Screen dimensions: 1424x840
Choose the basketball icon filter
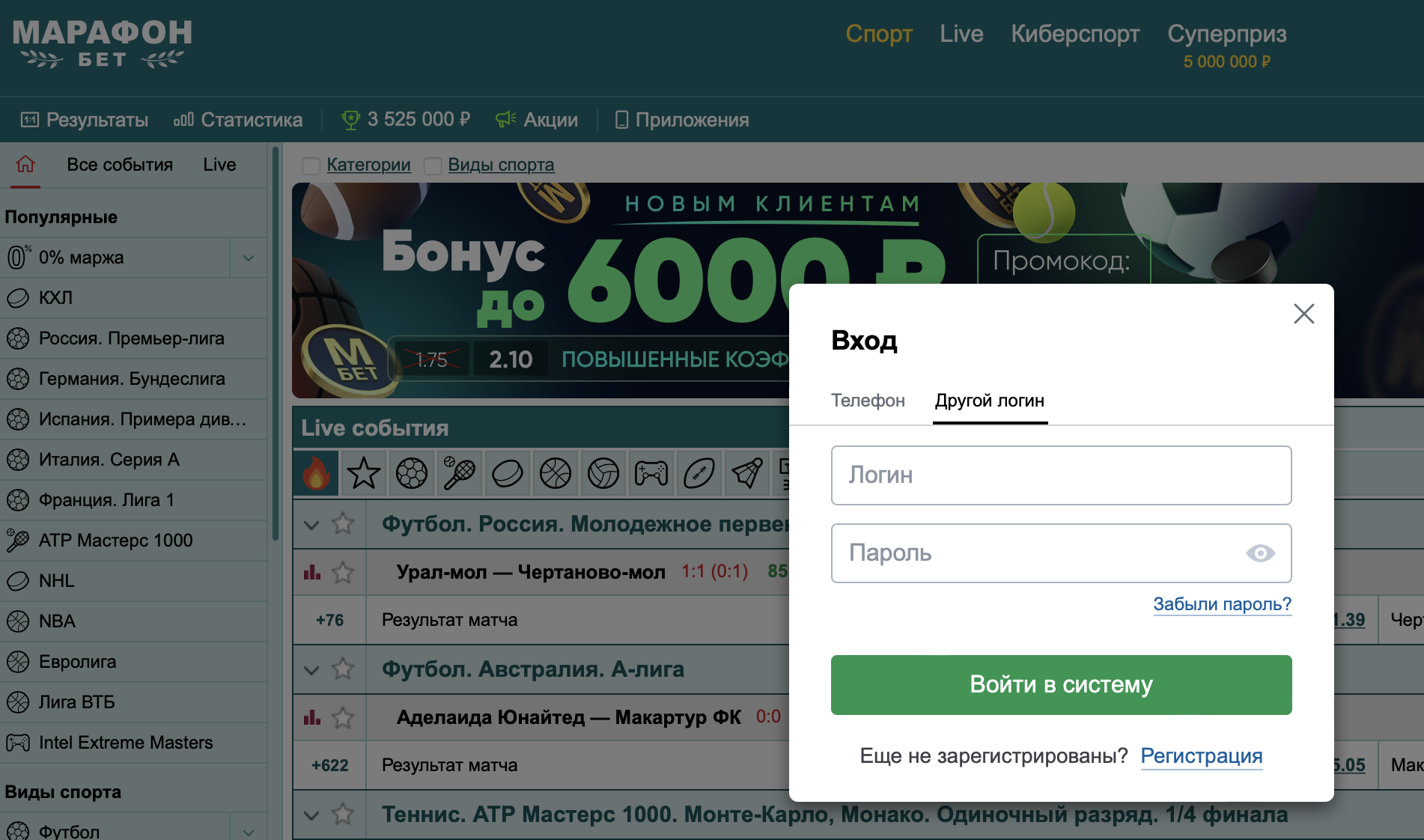click(x=556, y=473)
